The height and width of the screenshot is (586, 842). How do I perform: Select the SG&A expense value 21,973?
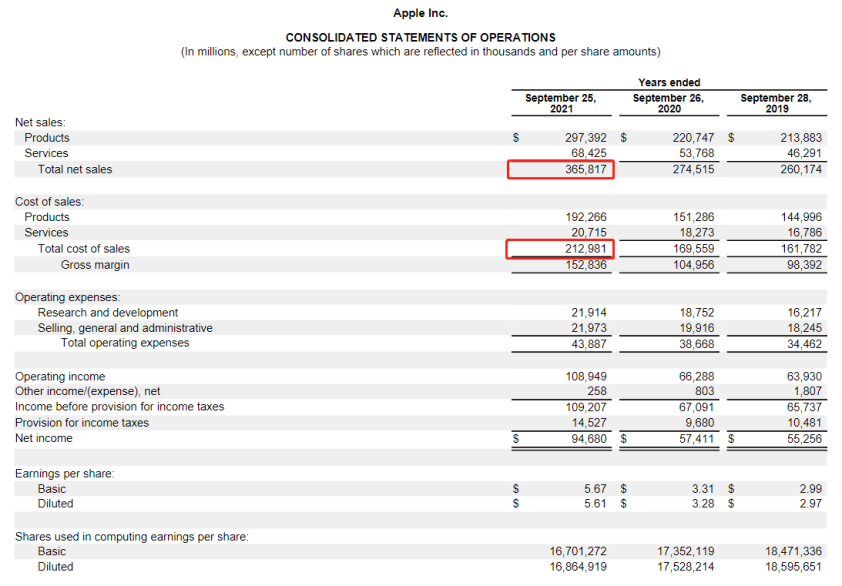pos(589,328)
